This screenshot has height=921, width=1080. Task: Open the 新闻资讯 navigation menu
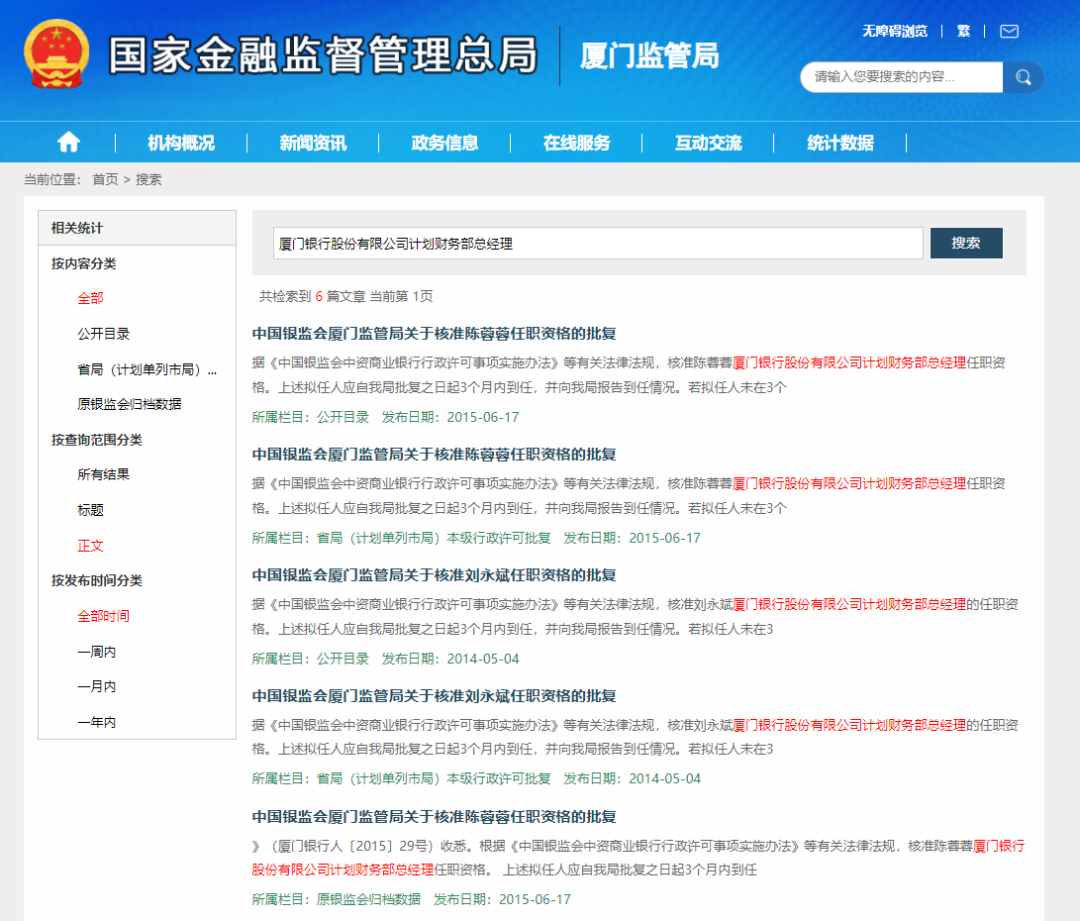coord(313,143)
